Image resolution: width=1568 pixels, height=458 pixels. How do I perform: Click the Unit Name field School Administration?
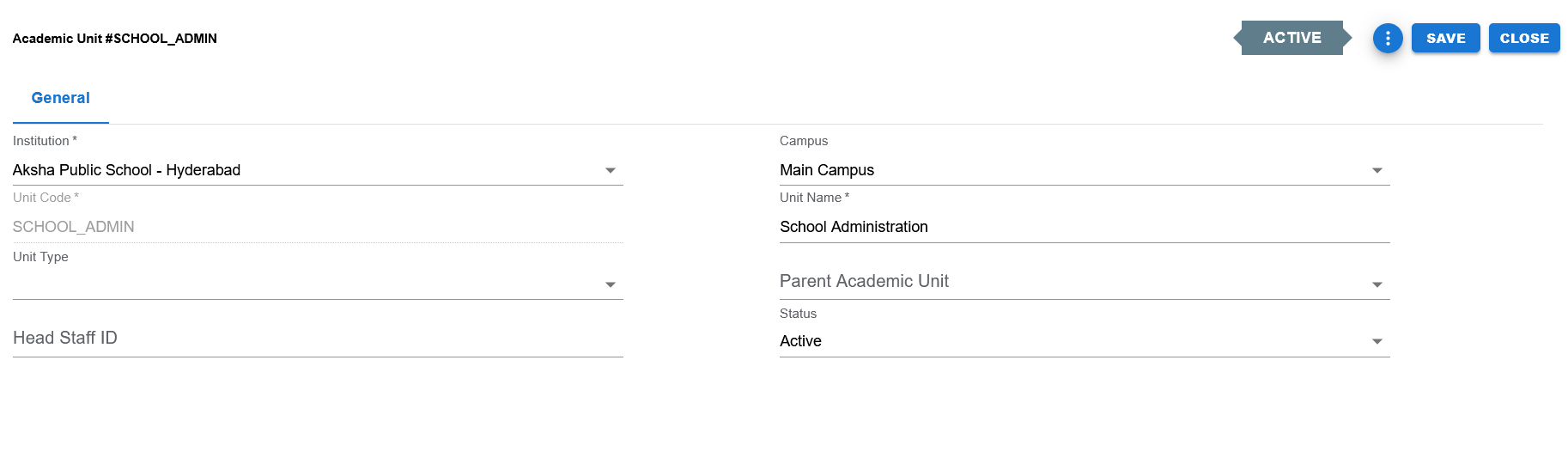point(1085,227)
